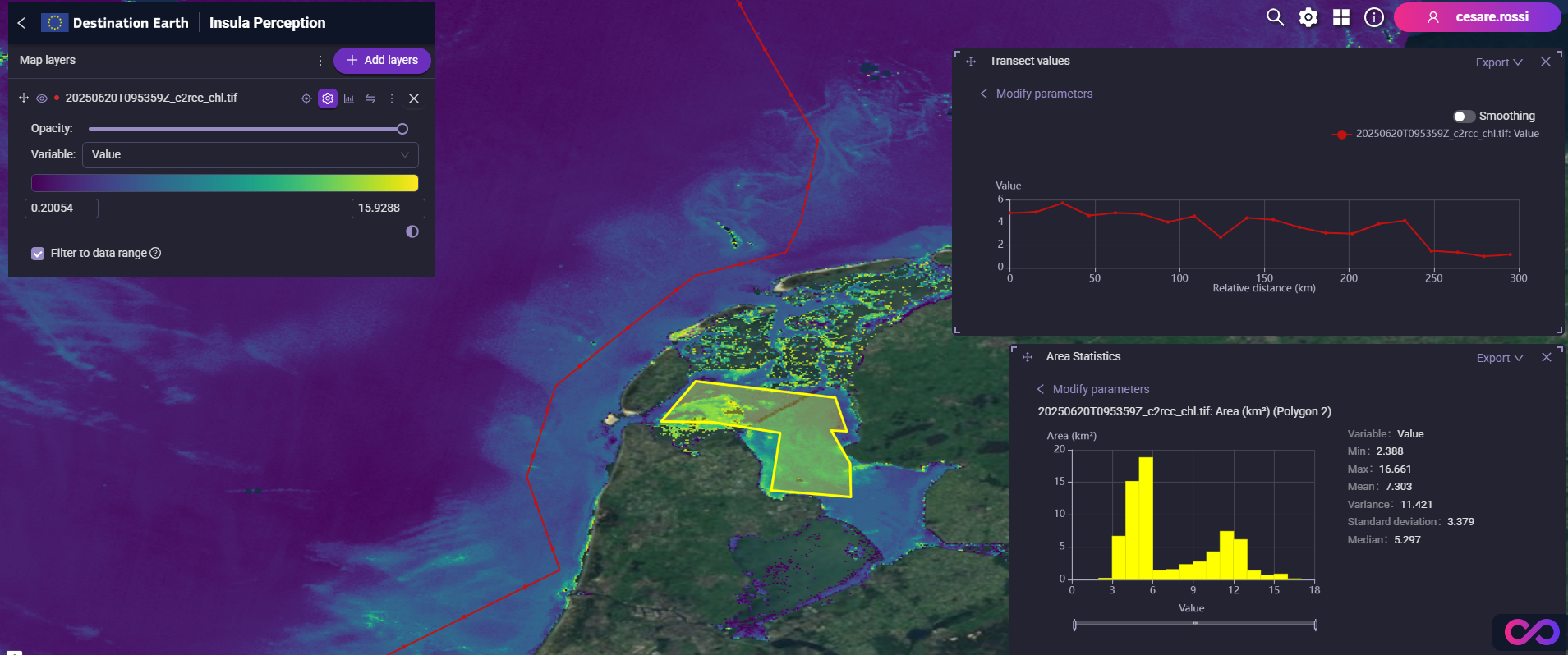Open the Variable dropdown showing Value

point(250,154)
